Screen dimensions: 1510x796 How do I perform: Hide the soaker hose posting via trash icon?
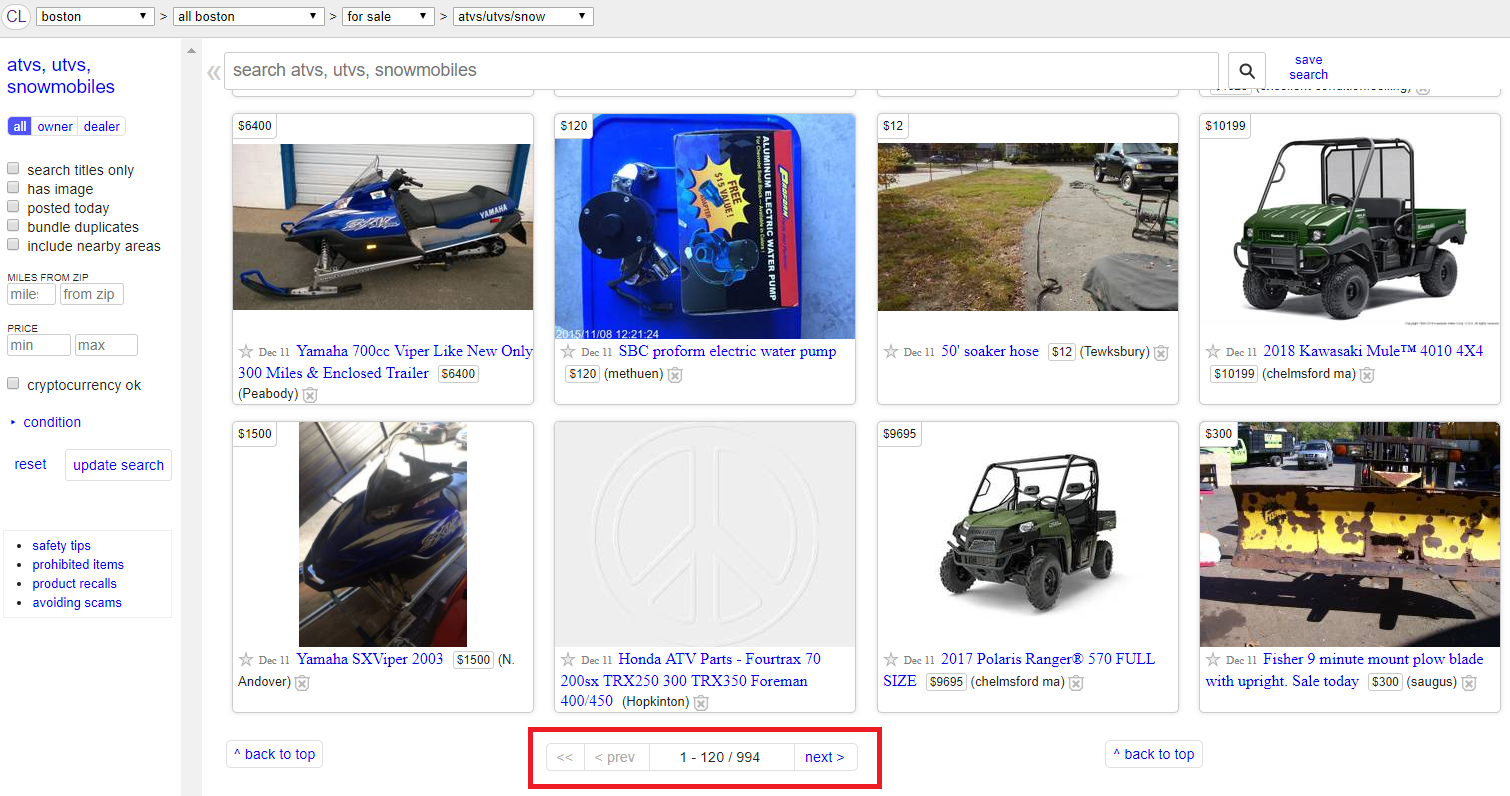pyautogui.click(x=1161, y=353)
